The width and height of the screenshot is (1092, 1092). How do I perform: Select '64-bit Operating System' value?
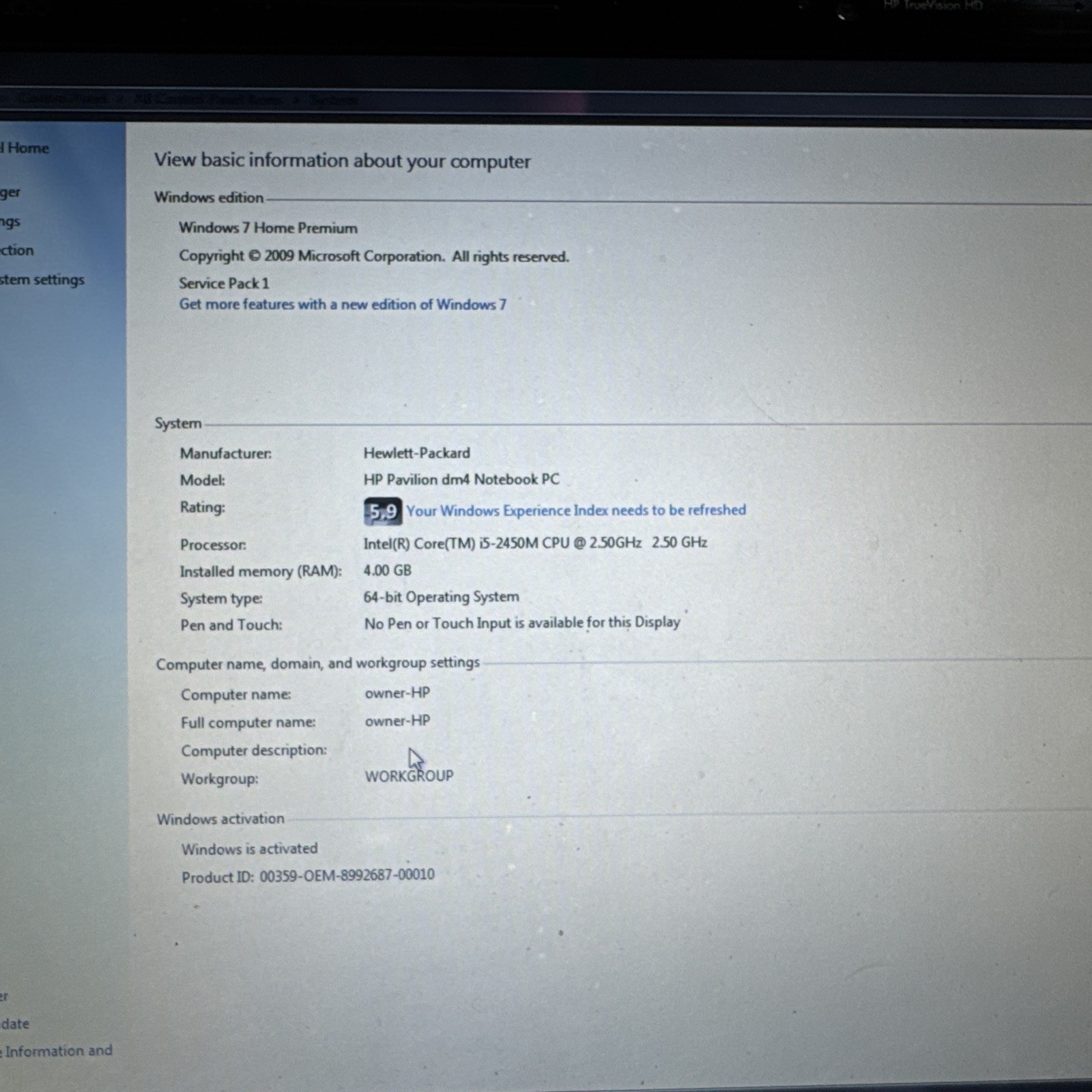click(x=441, y=597)
